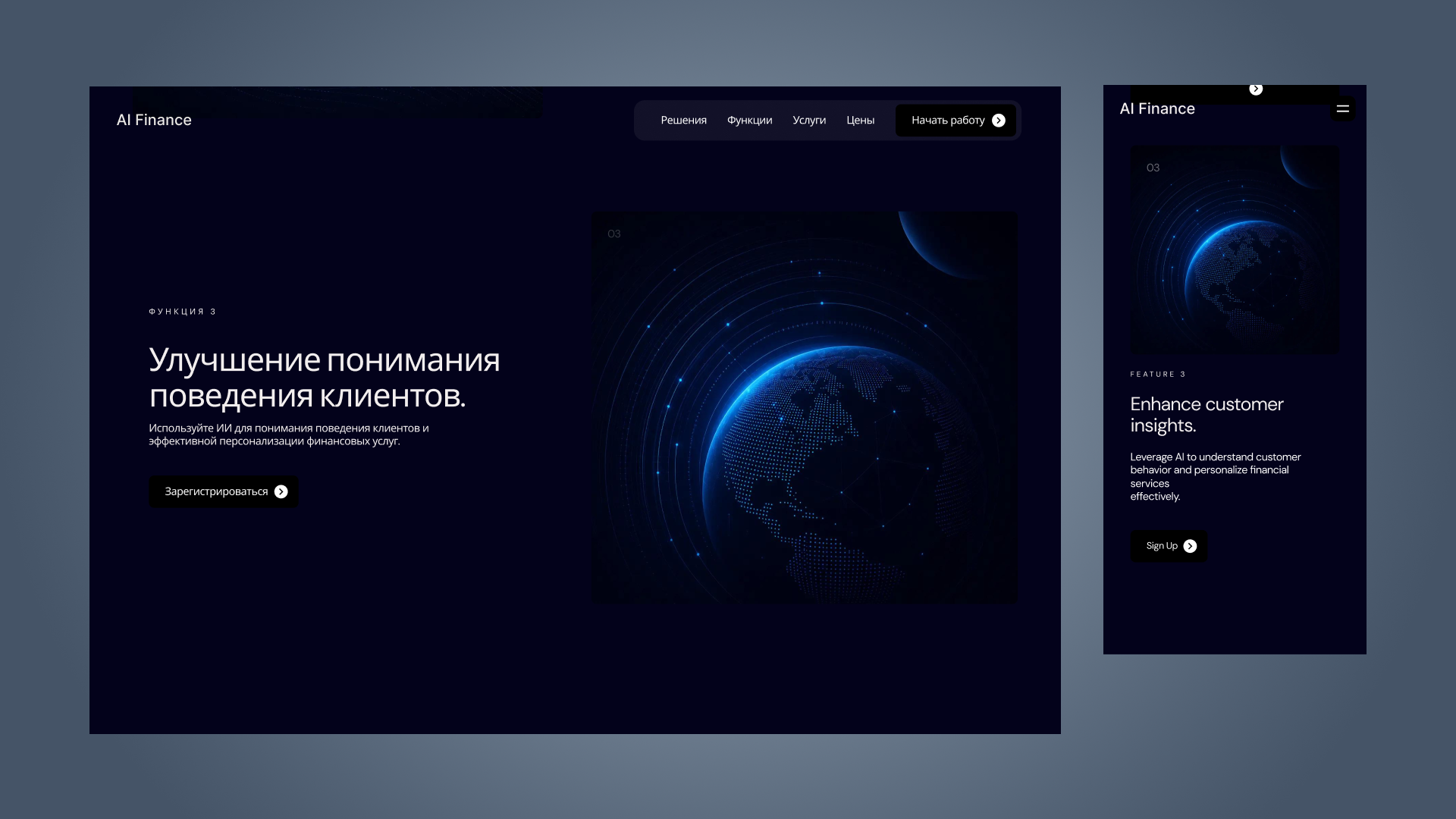Click the arrow icon in Зарегистрироваться button
Viewport: 1456px width, 819px height.
point(281,492)
